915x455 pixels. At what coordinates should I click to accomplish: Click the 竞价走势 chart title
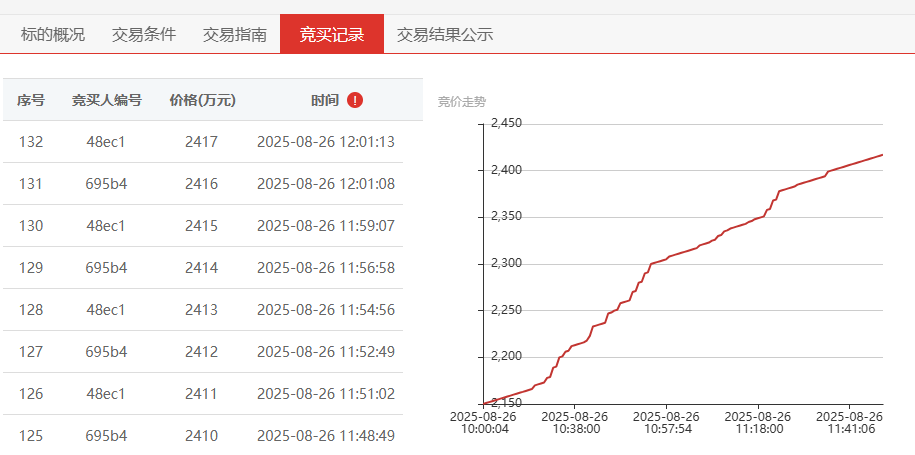462,102
